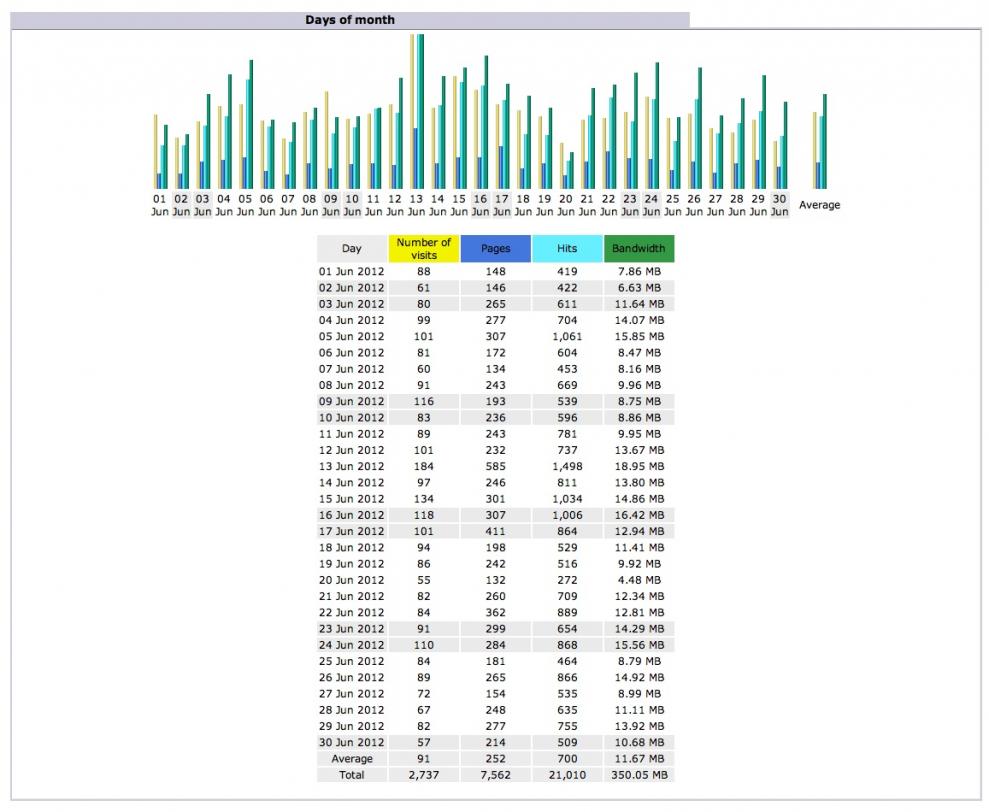Click bandwidth value 12.34 MB
This screenshot has height=812, width=989.
pyautogui.click(x=639, y=596)
